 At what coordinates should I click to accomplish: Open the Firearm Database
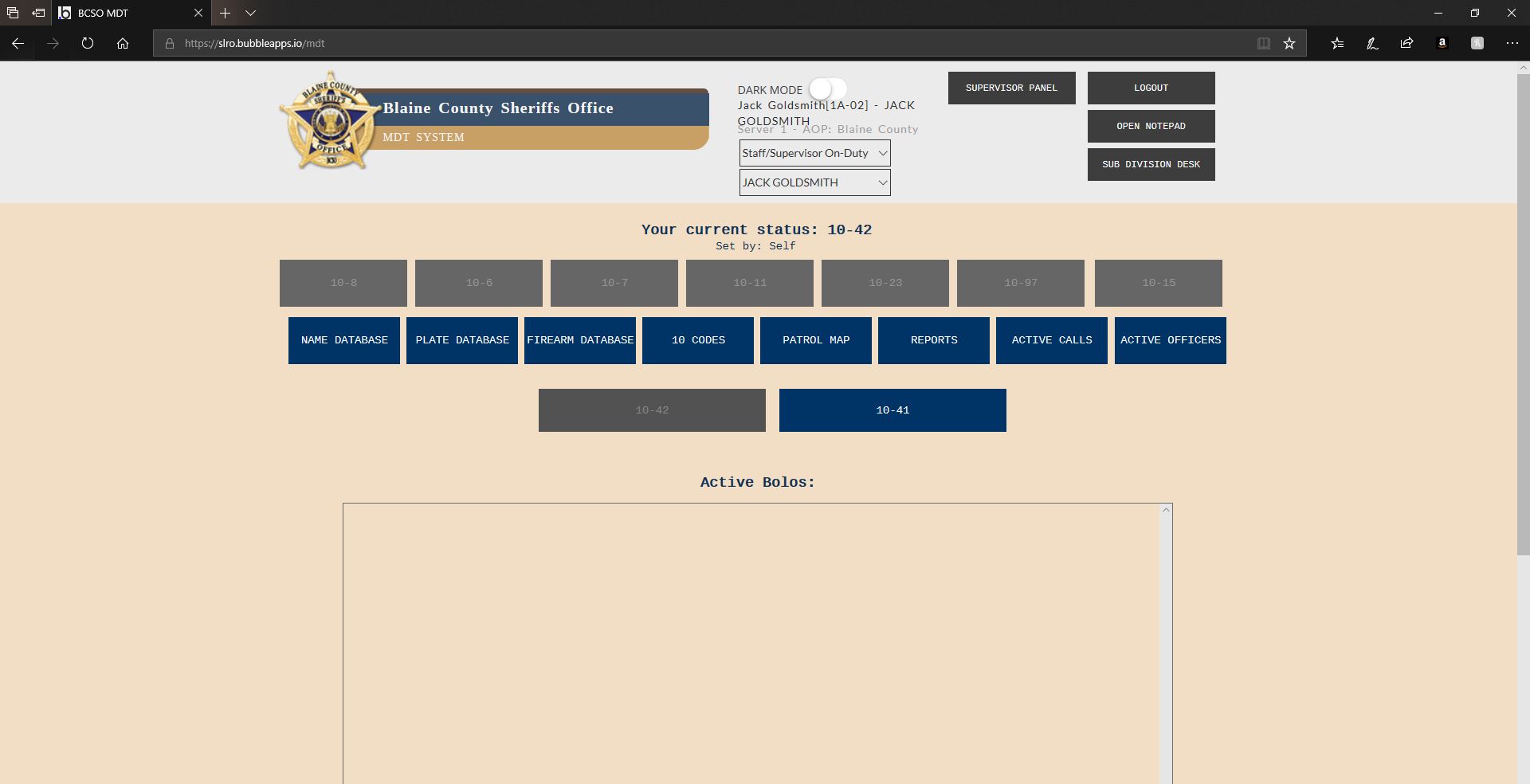pyautogui.click(x=580, y=341)
